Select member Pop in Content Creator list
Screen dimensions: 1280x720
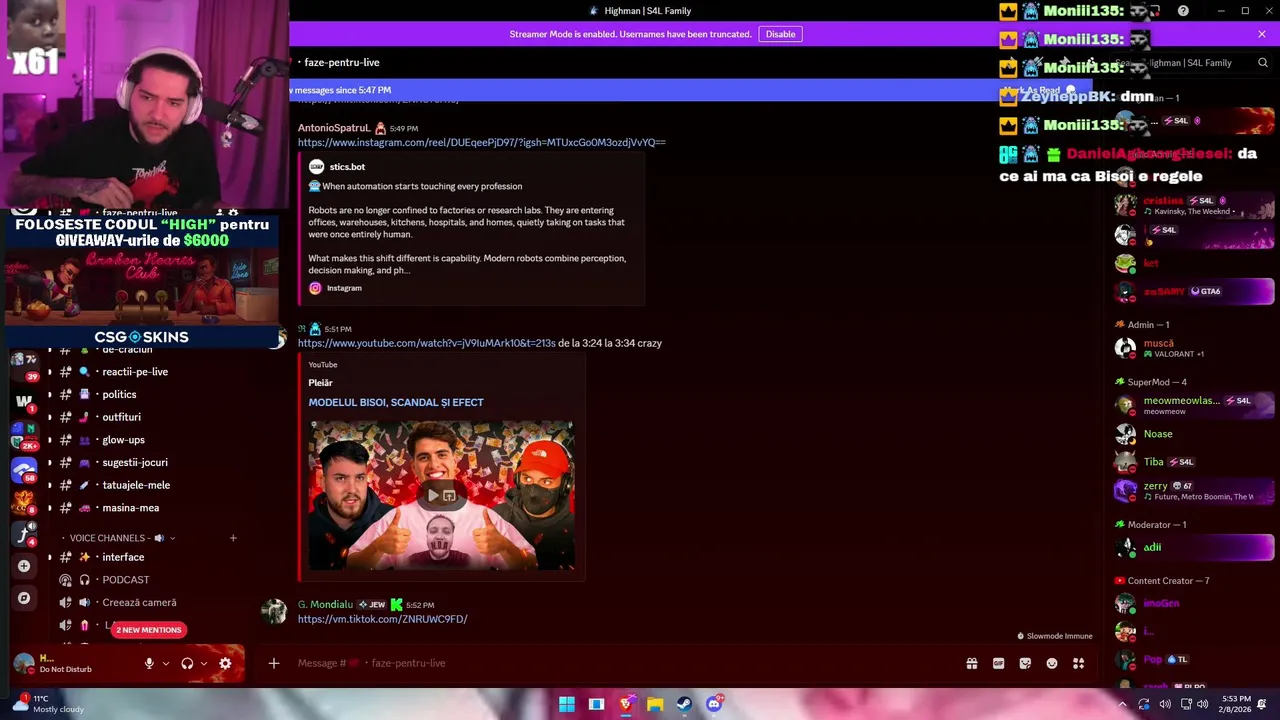1194,660
